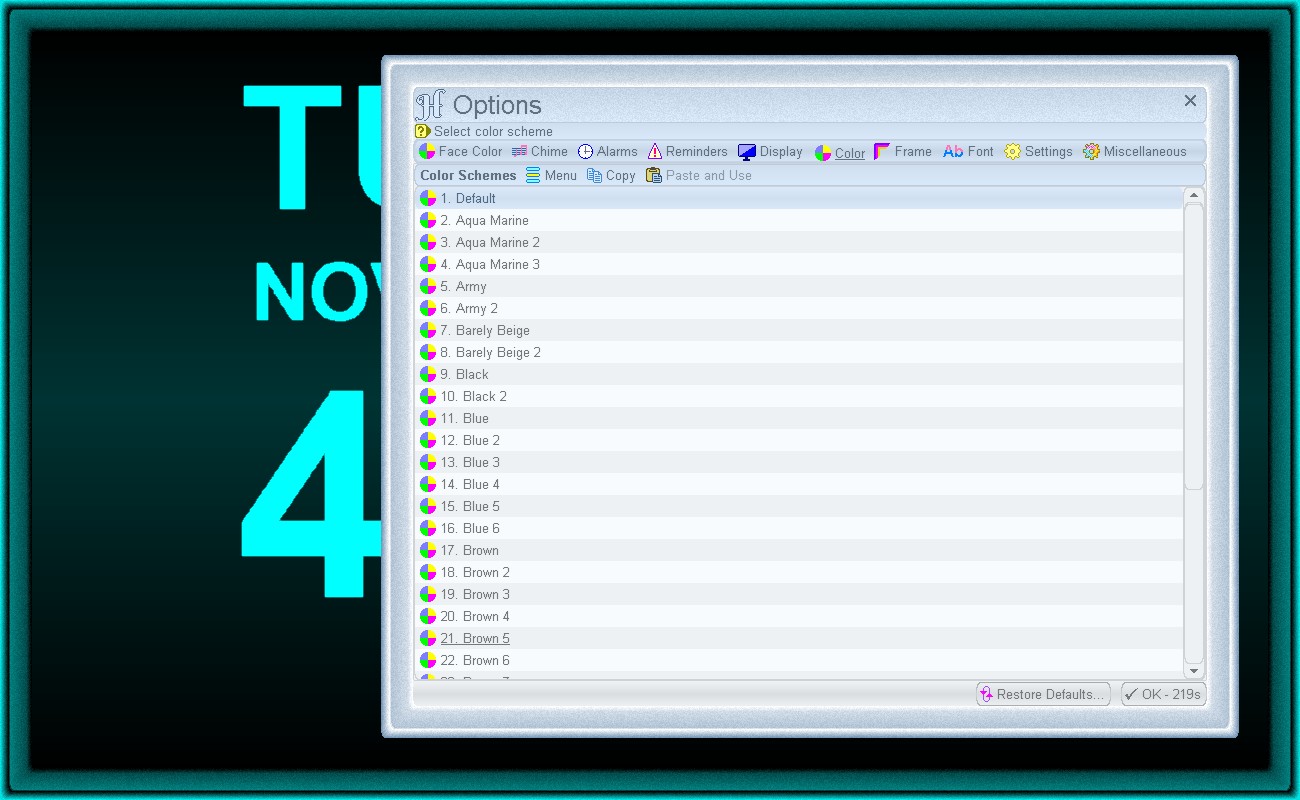Click the Face Color pie icon
Screen dimensions: 1300x800
click(427, 152)
